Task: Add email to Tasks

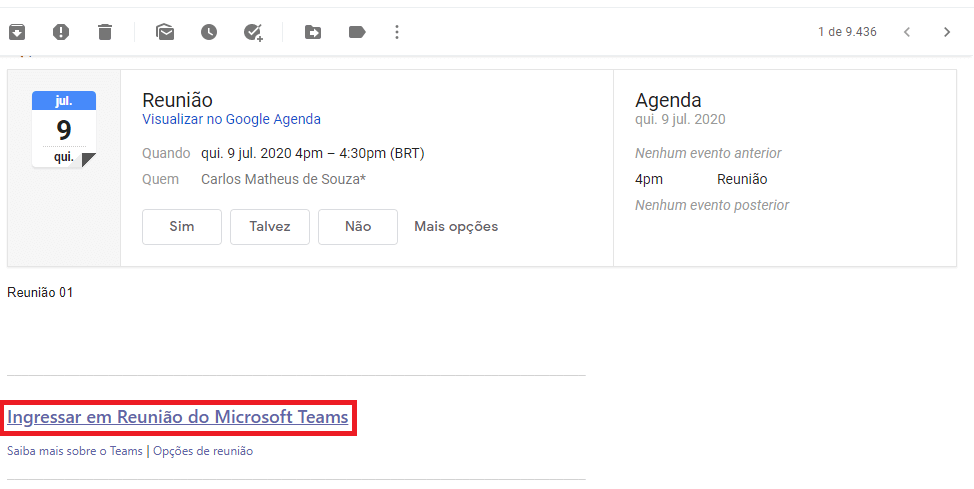Action: [253, 32]
